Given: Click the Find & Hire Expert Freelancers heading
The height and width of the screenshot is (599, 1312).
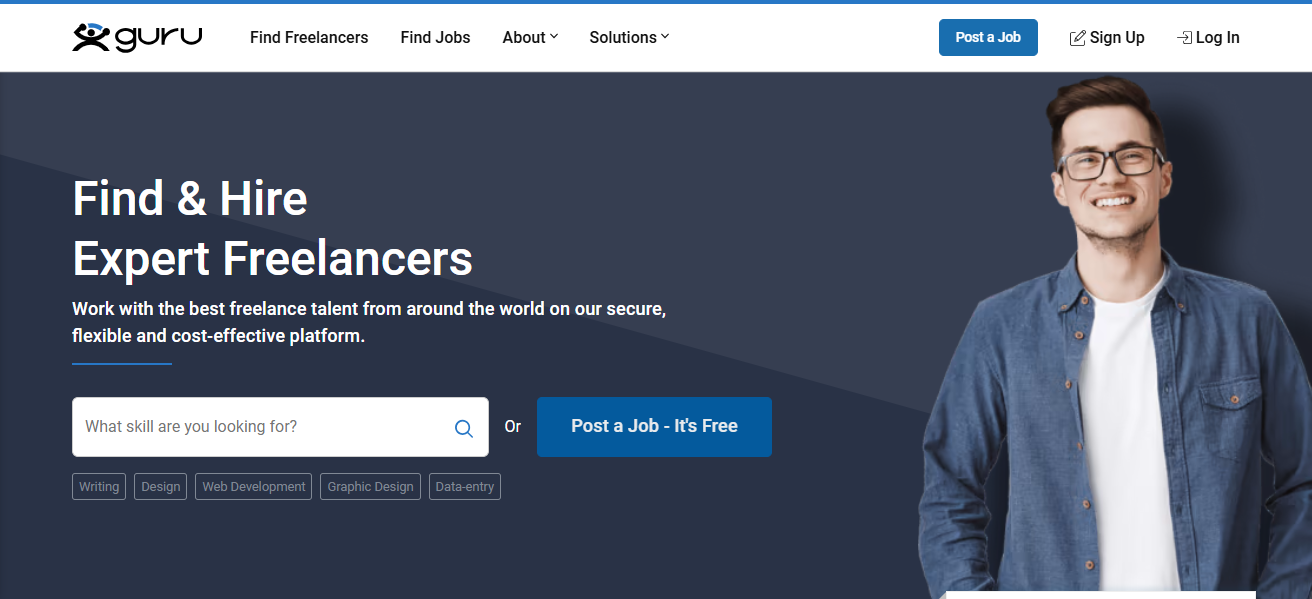Looking at the screenshot, I should coord(272,229).
